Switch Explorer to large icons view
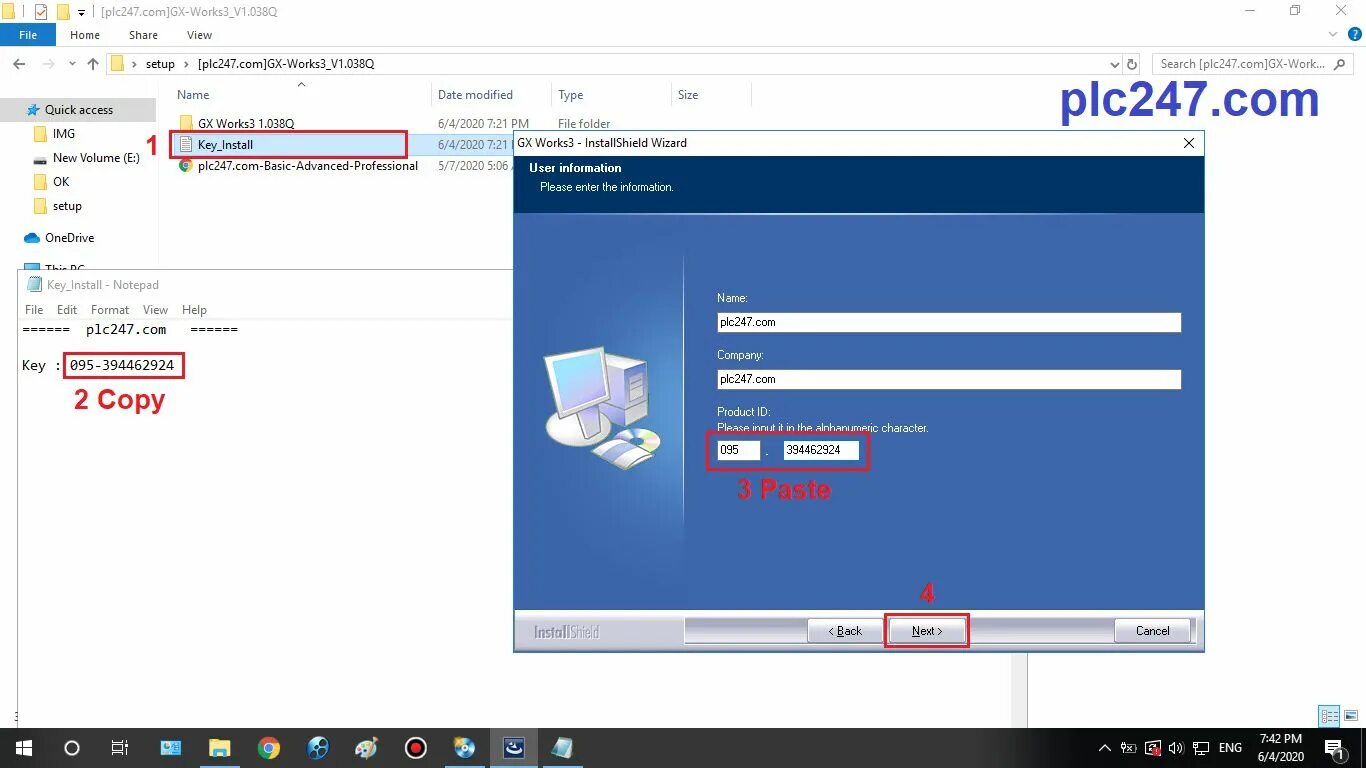The width and height of the screenshot is (1366, 768). point(1350,716)
